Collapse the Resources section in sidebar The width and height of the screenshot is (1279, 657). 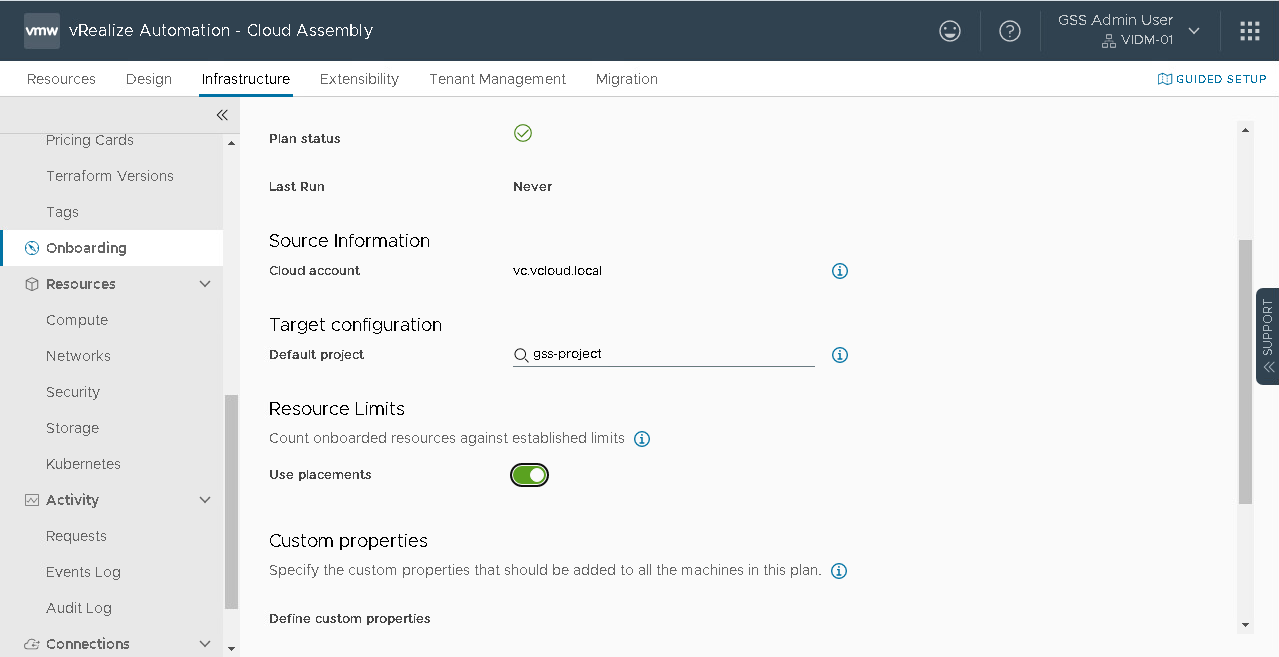coord(205,284)
